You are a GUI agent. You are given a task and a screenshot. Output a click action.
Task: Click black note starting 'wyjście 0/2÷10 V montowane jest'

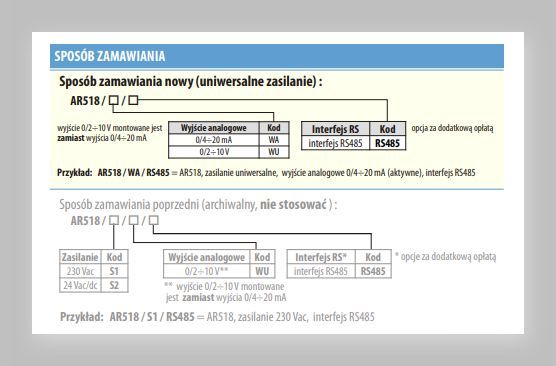110,133
